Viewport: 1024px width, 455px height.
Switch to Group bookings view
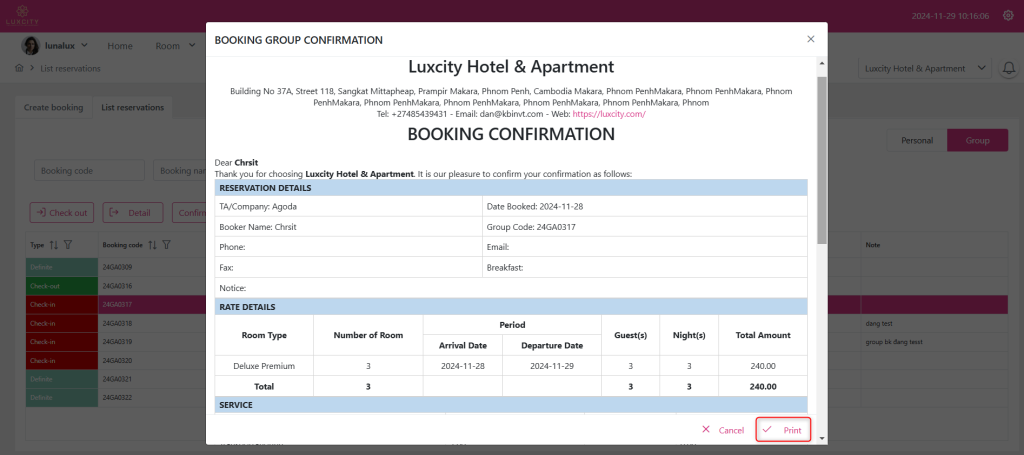point(977,141)
